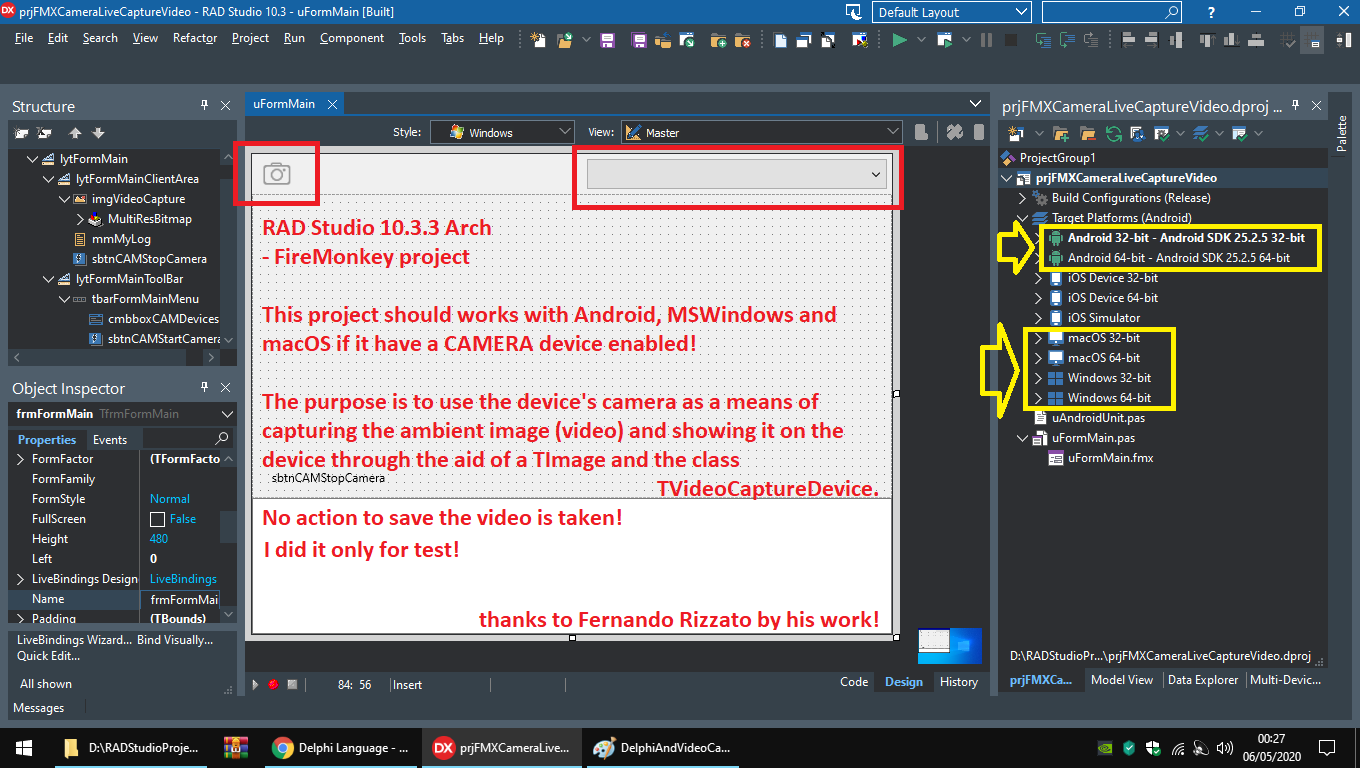The height and width of the screenshot is (768, 1360).
Task: Click the LiveBindings Wizard... link
Action: point(73,640)
